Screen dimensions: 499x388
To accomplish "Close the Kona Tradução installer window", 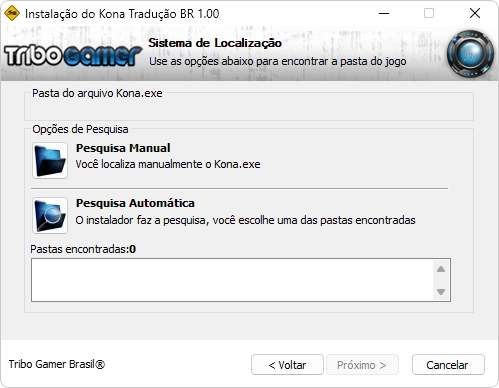I will pyautogui.click(x=475, y=13).
